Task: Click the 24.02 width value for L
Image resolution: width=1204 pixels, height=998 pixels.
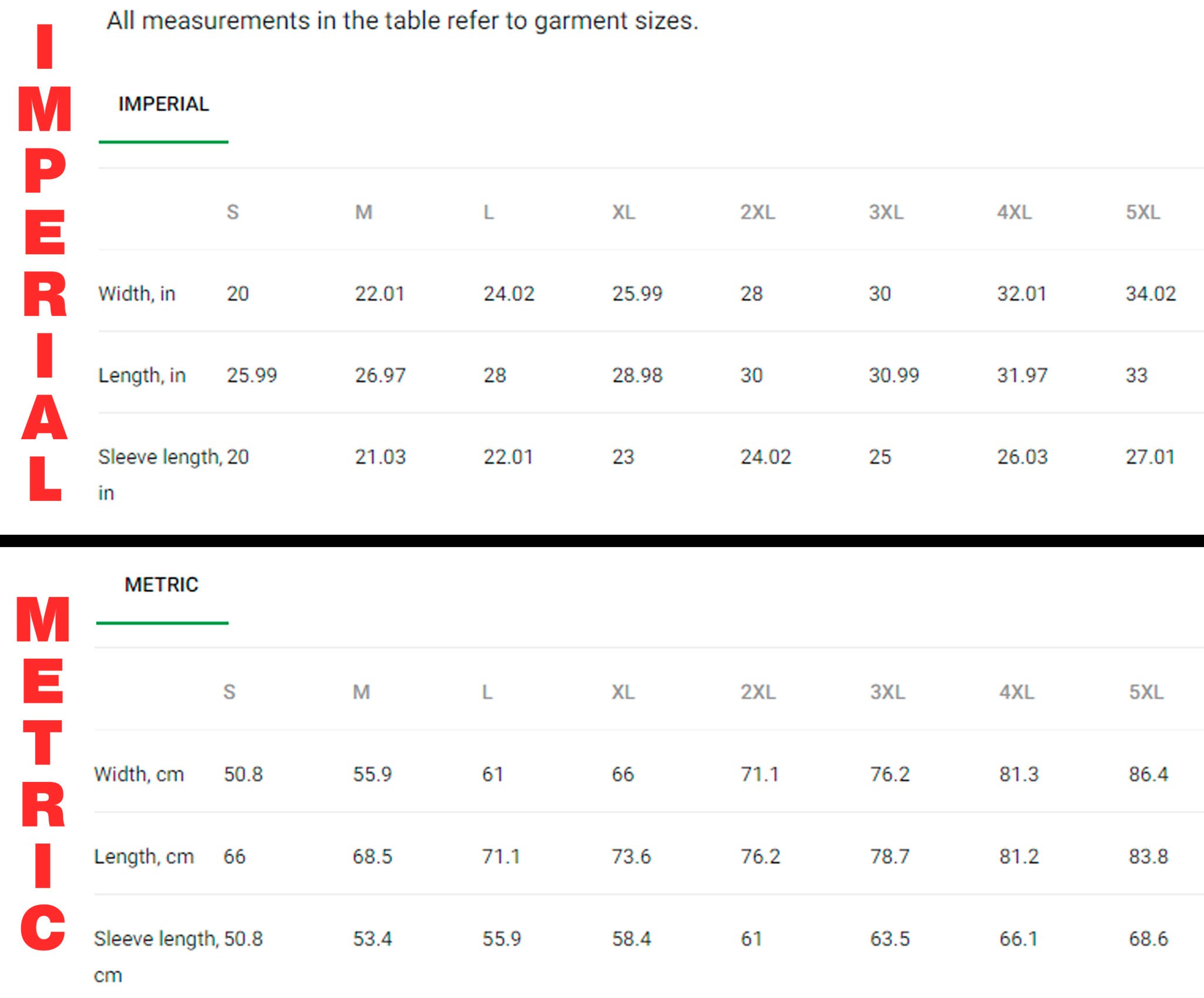Action: [x=509, y=294]
